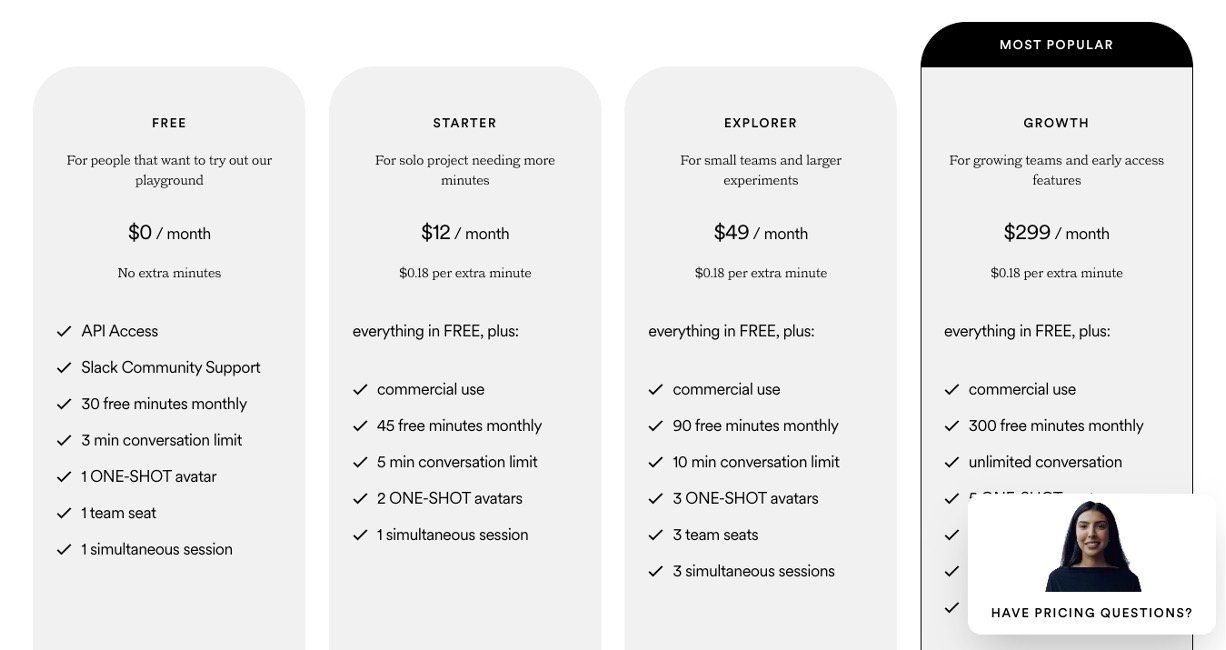Click the checkmark next to 3 simultaneous sessions

click(656, 572)
